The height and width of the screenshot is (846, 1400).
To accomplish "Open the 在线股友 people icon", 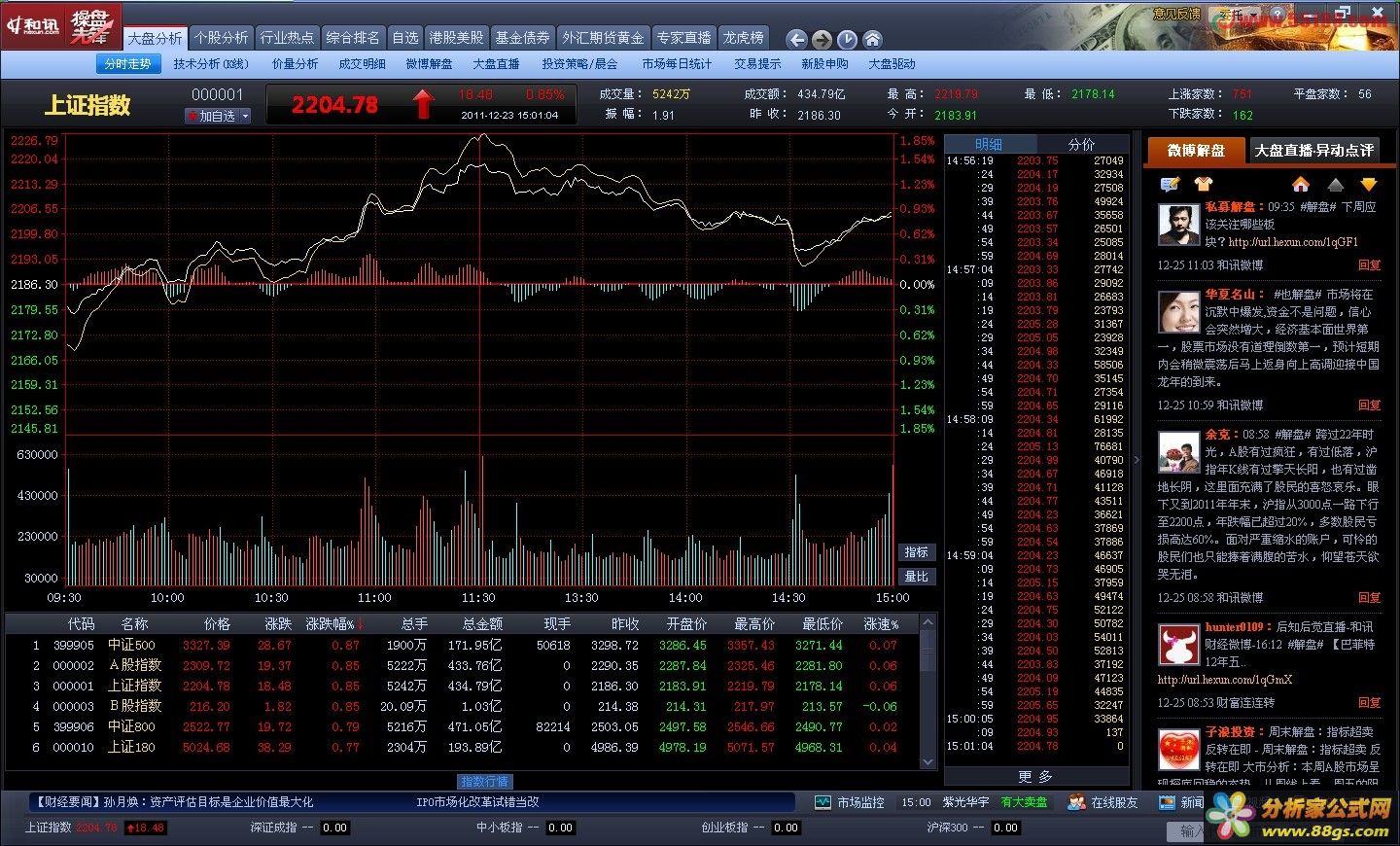I will pos(1076,802).
